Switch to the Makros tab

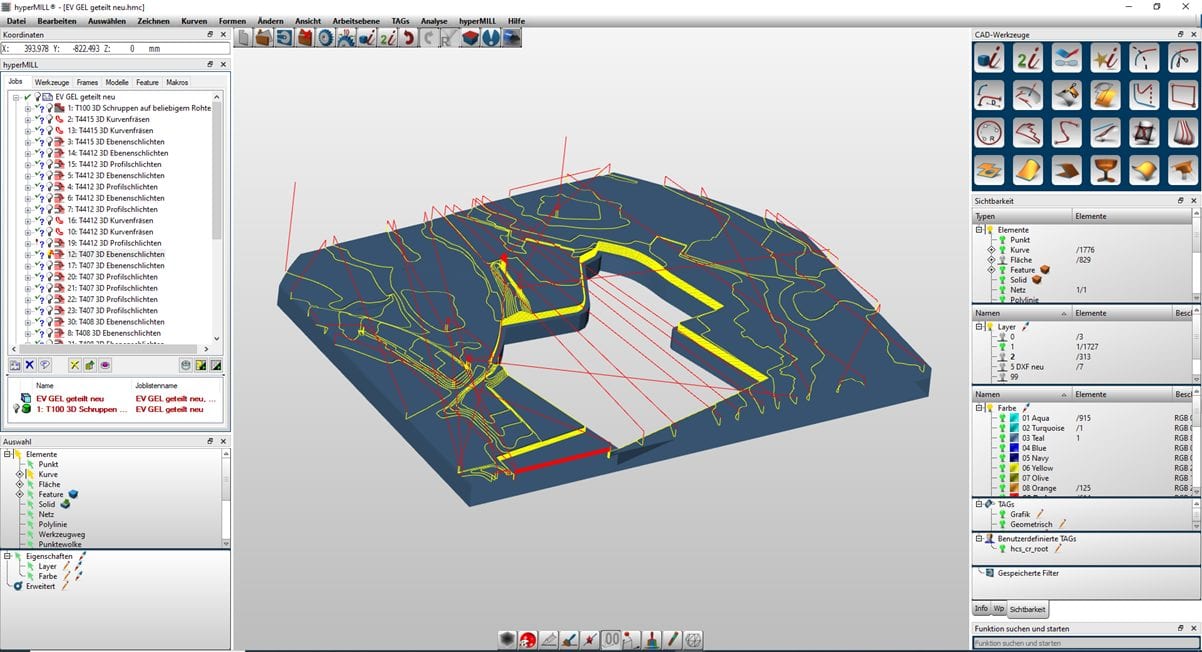click(177, 82)
